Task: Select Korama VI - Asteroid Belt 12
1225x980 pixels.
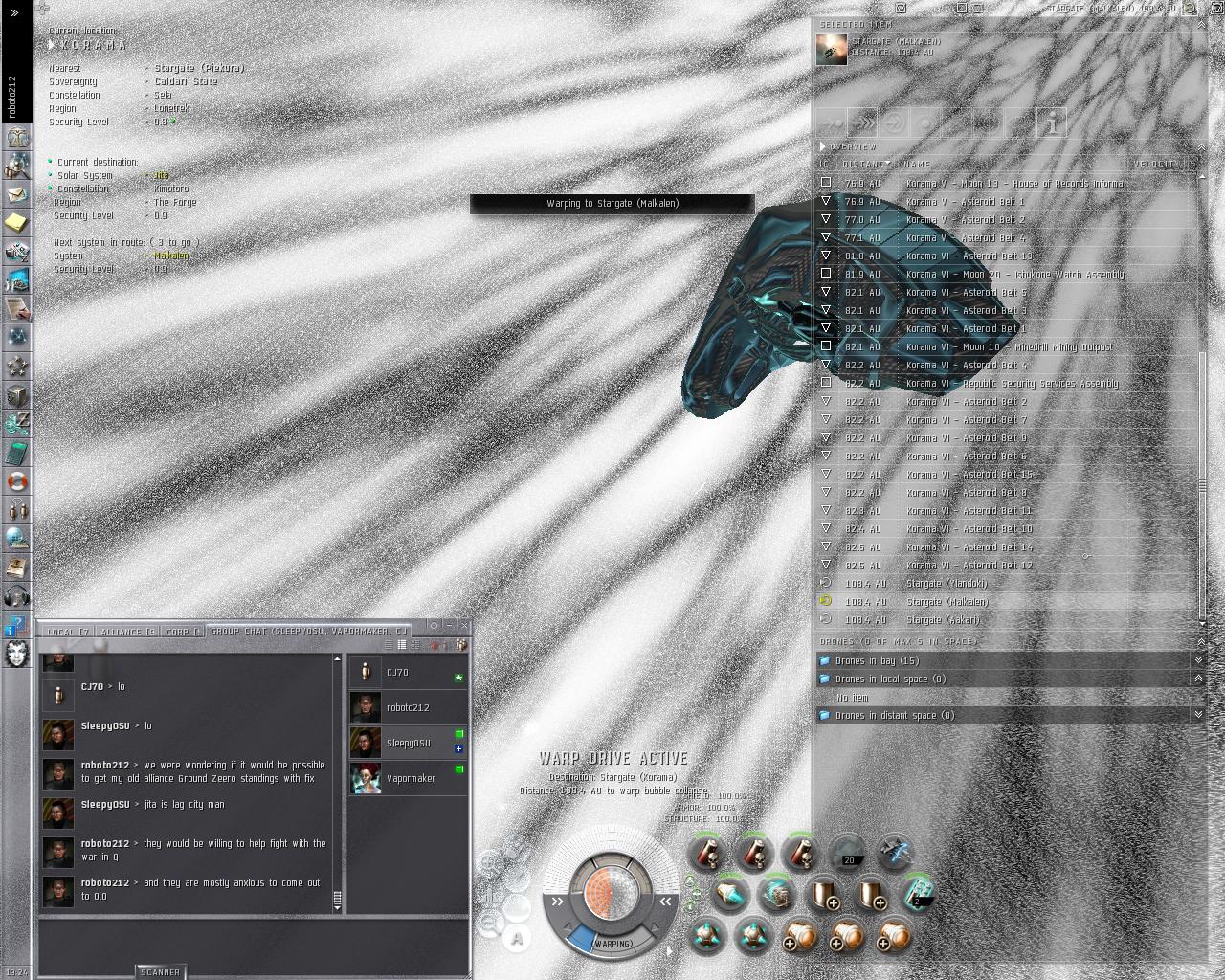Action: tap(1006, 565)
